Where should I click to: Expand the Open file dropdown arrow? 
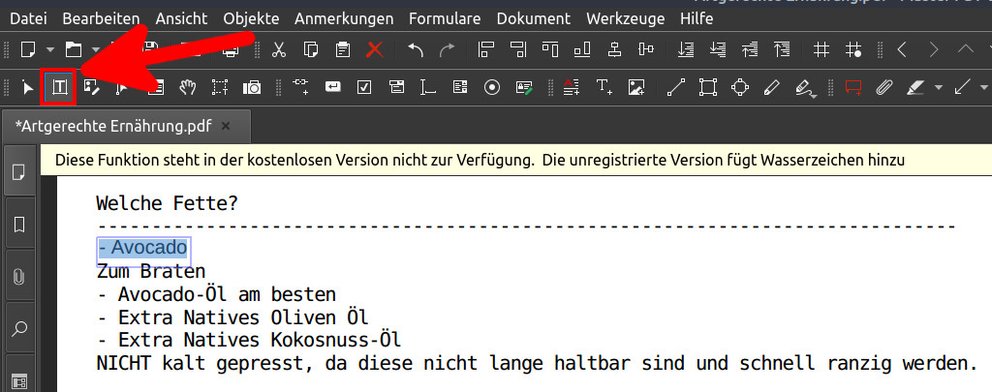coord(96,50)
